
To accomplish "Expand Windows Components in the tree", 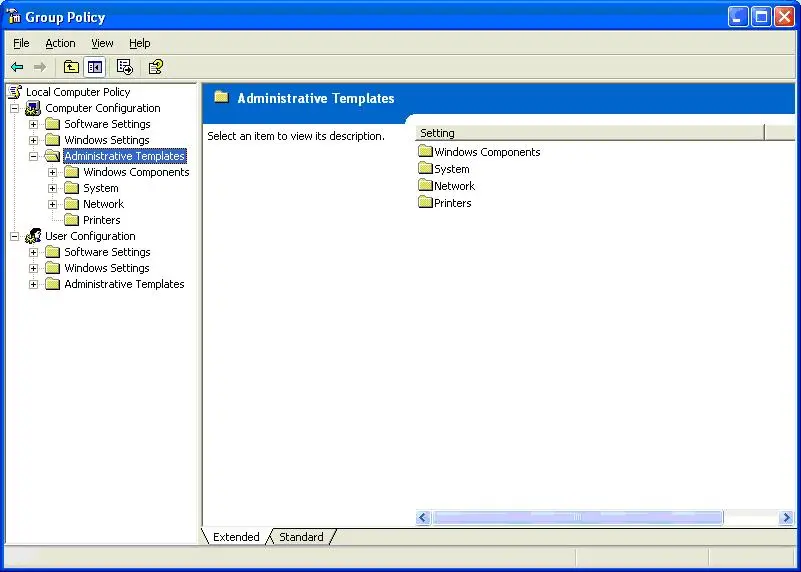I will [53, 172].
